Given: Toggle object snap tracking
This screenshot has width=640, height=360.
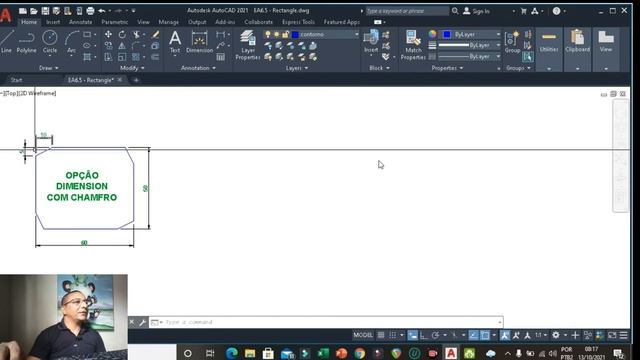Looking at the screenshot, I should (x=473, y=335).
